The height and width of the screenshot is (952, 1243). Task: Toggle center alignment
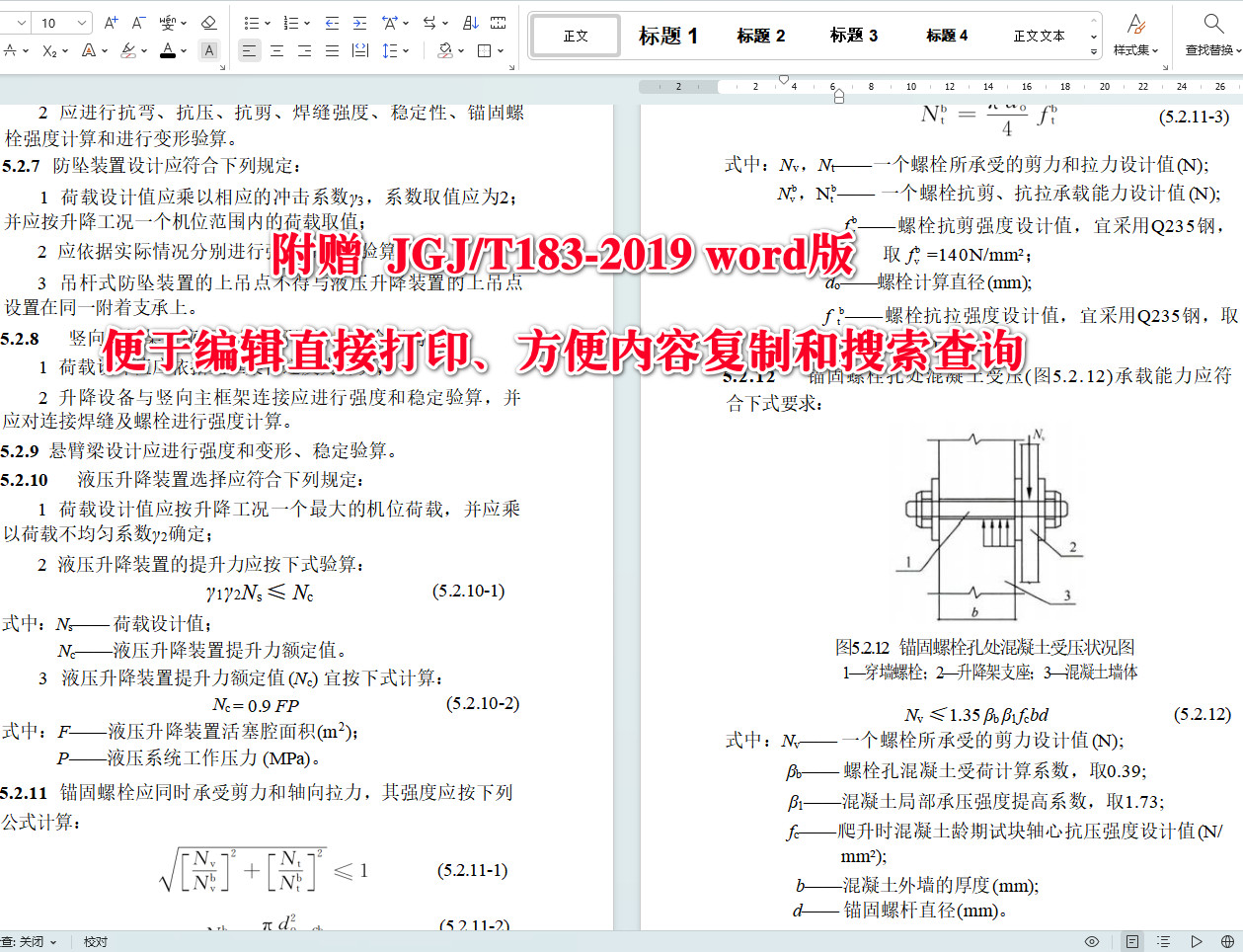click(277, 50)
